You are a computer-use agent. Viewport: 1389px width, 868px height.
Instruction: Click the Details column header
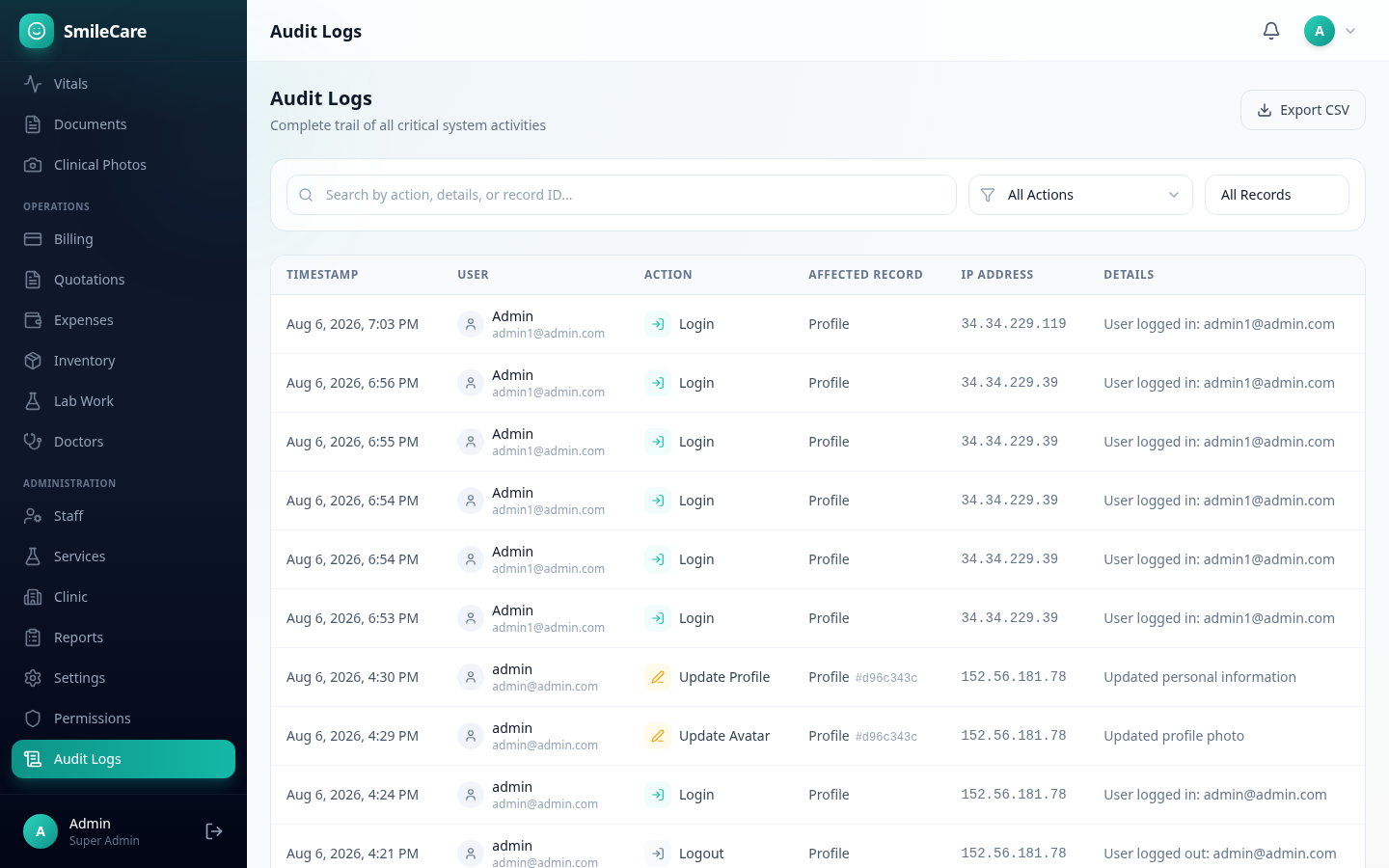coord(1129,275)
